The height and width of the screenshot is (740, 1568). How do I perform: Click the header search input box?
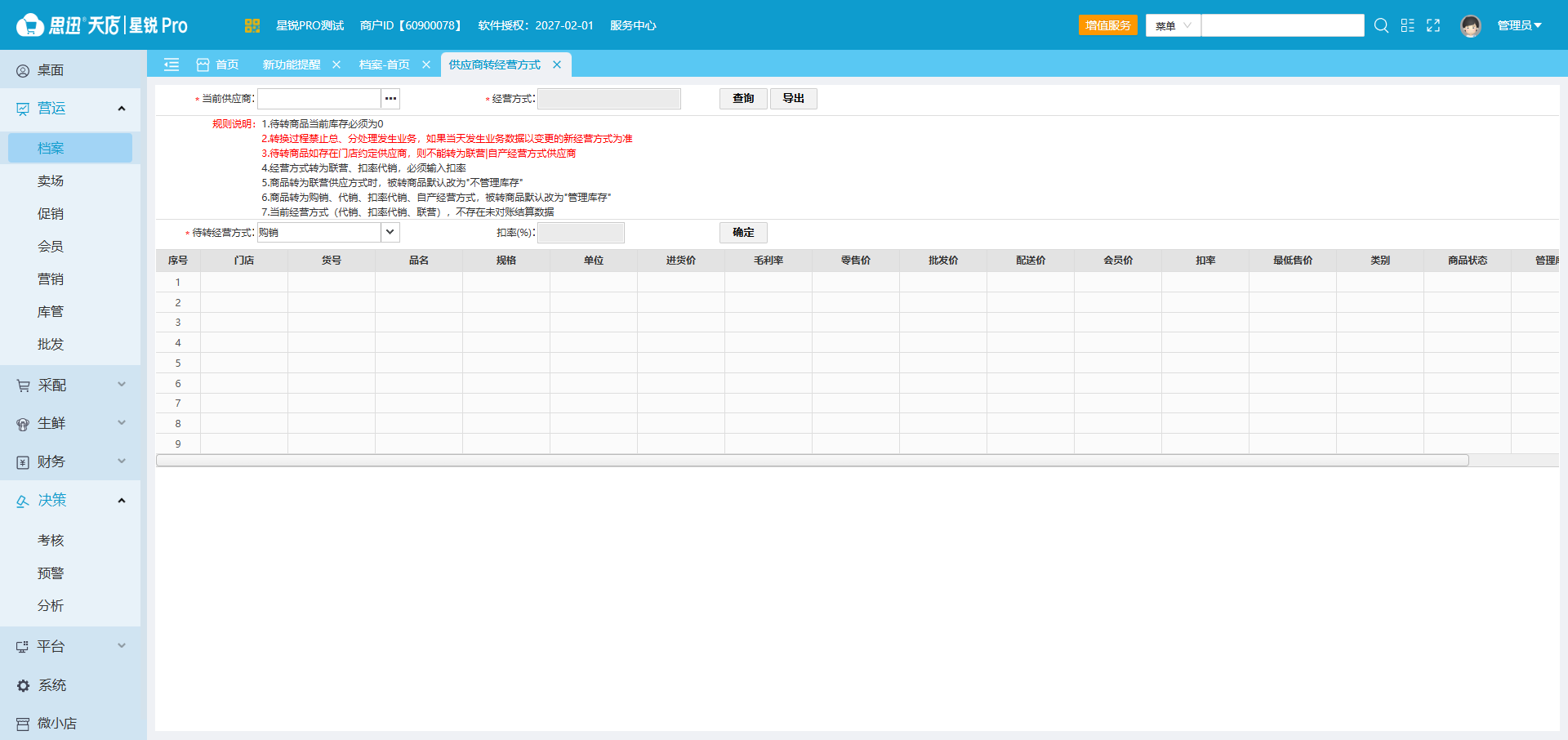pyautogui.click(x=1283, y=25)
